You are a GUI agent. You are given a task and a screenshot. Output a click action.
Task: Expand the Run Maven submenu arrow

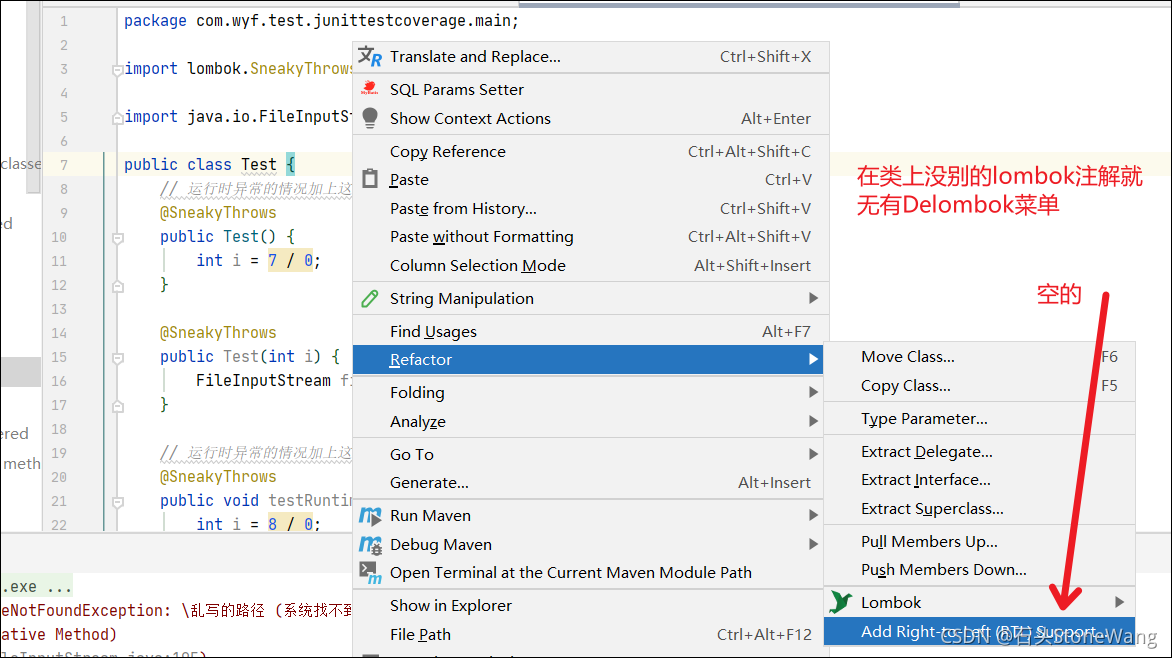[x=813, y=515]
